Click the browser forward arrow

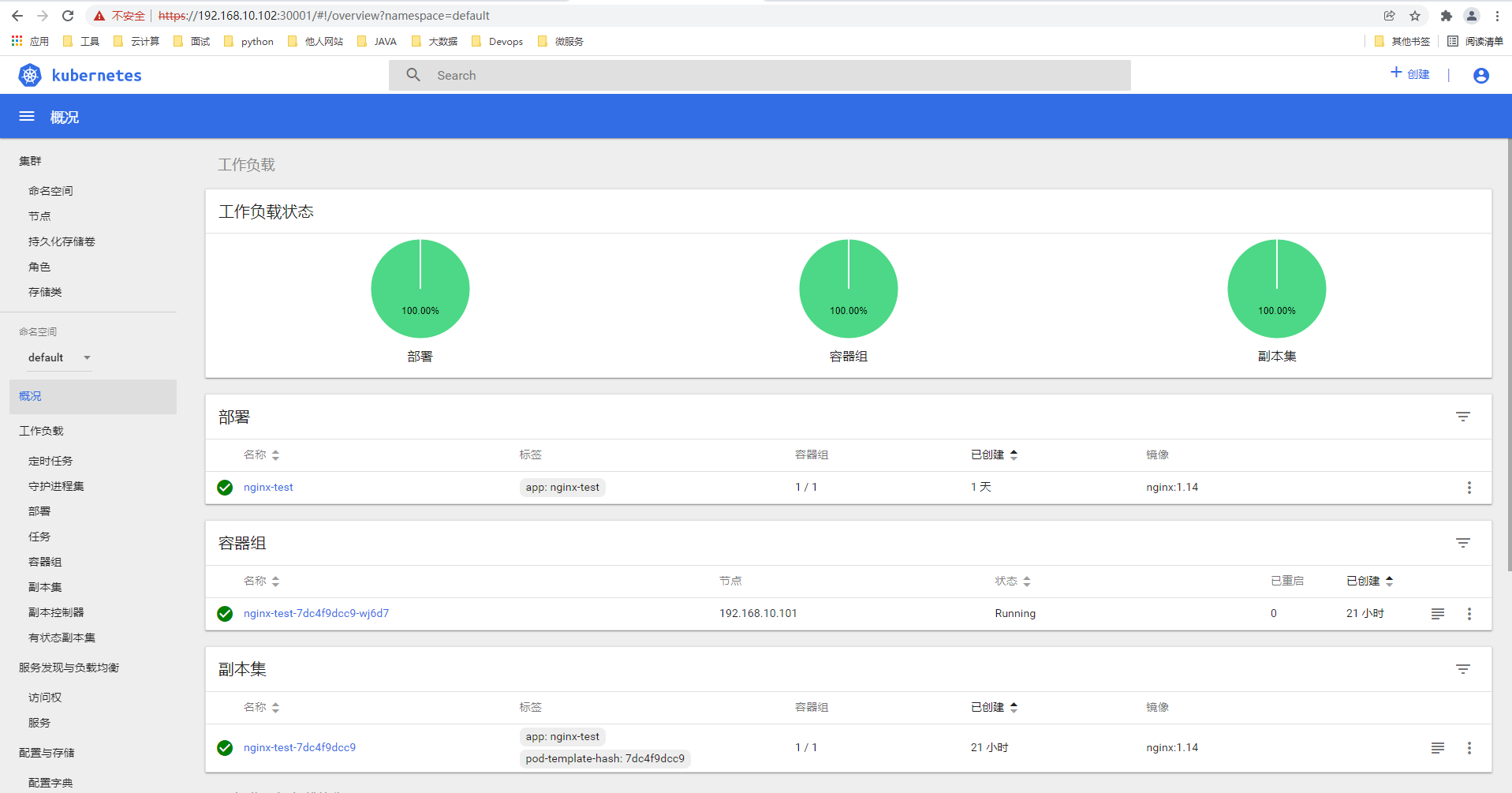pyautogui.click(x=43, y=16)
